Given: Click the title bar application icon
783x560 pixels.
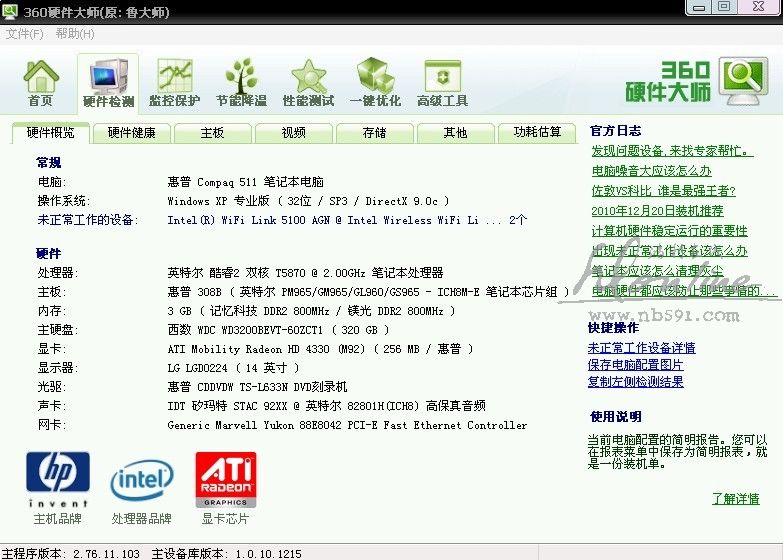Looking at the screenshot, I should point(10,11).
